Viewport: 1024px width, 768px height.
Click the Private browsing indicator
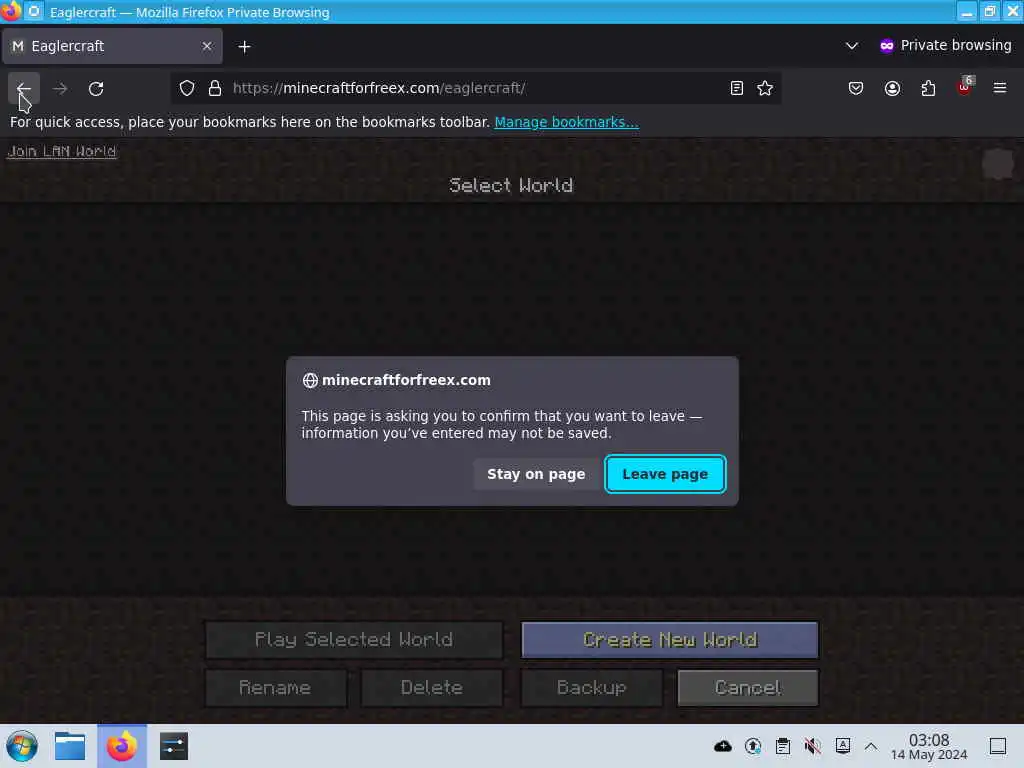[x=945, y=46]
